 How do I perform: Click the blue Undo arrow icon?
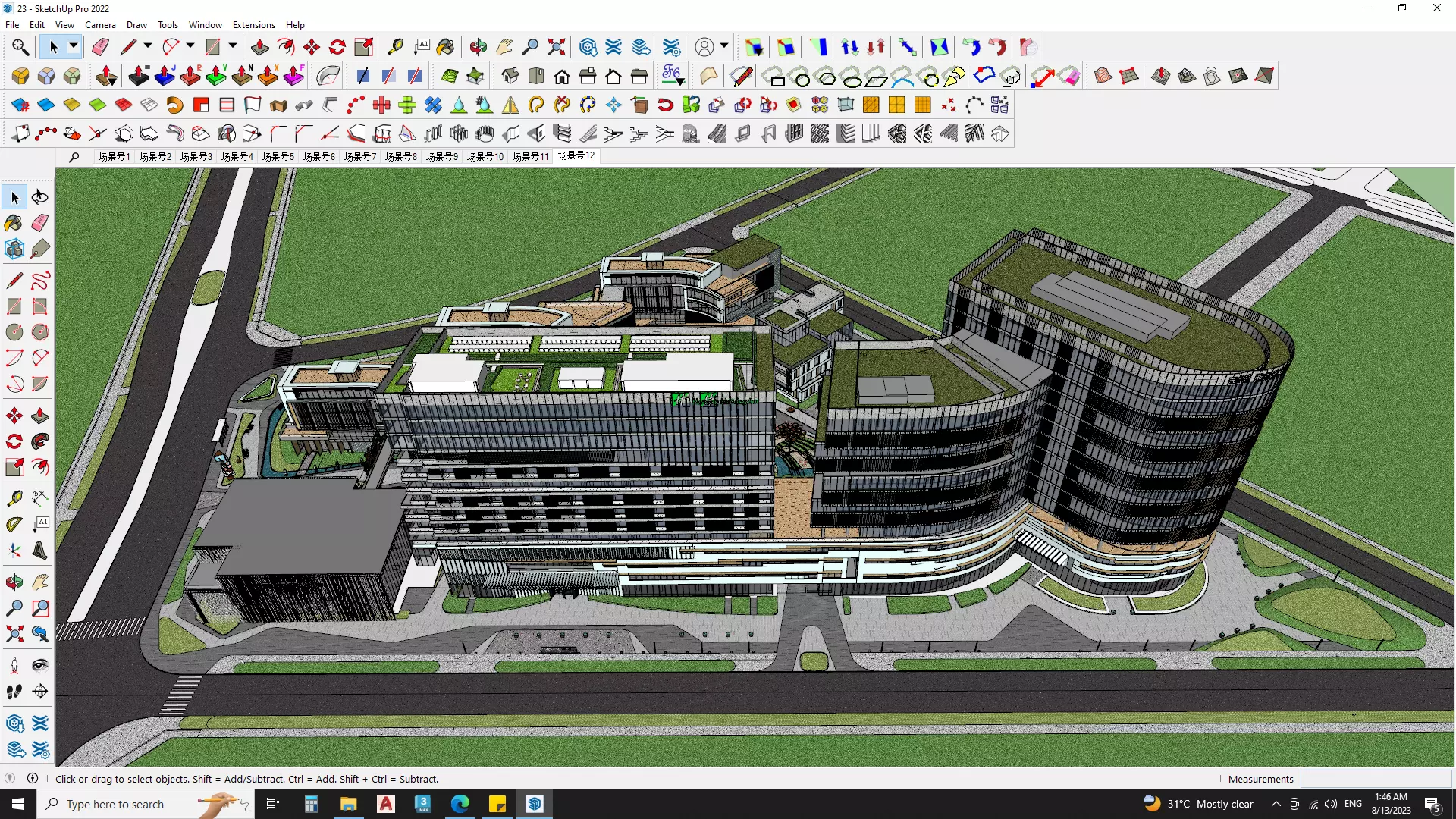pyautogui.click(x=971, y=47)
